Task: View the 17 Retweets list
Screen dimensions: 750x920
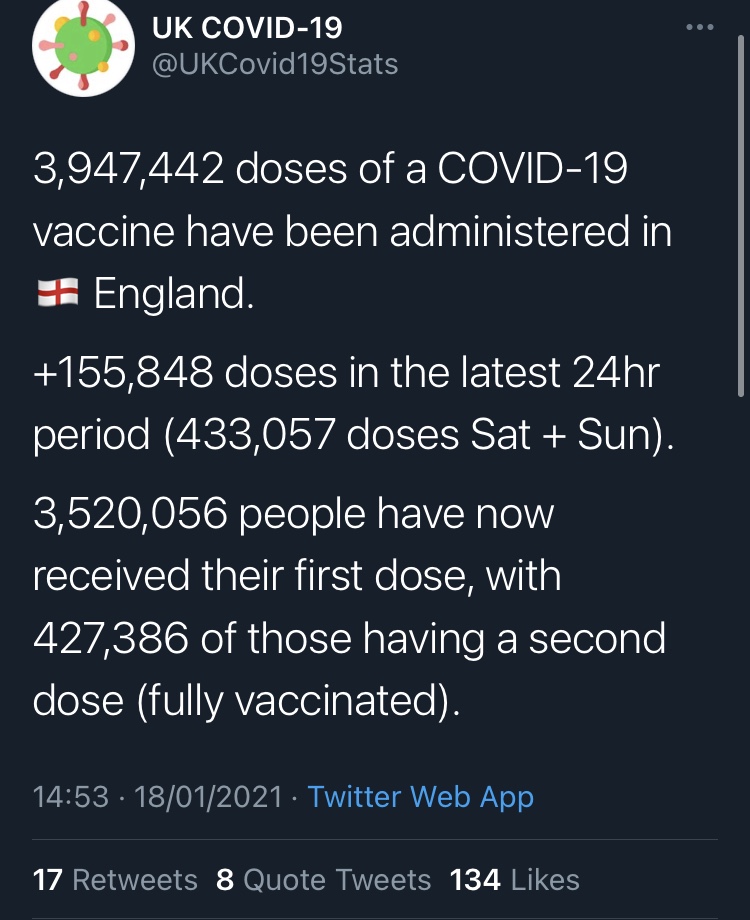Action: [115, 880]
